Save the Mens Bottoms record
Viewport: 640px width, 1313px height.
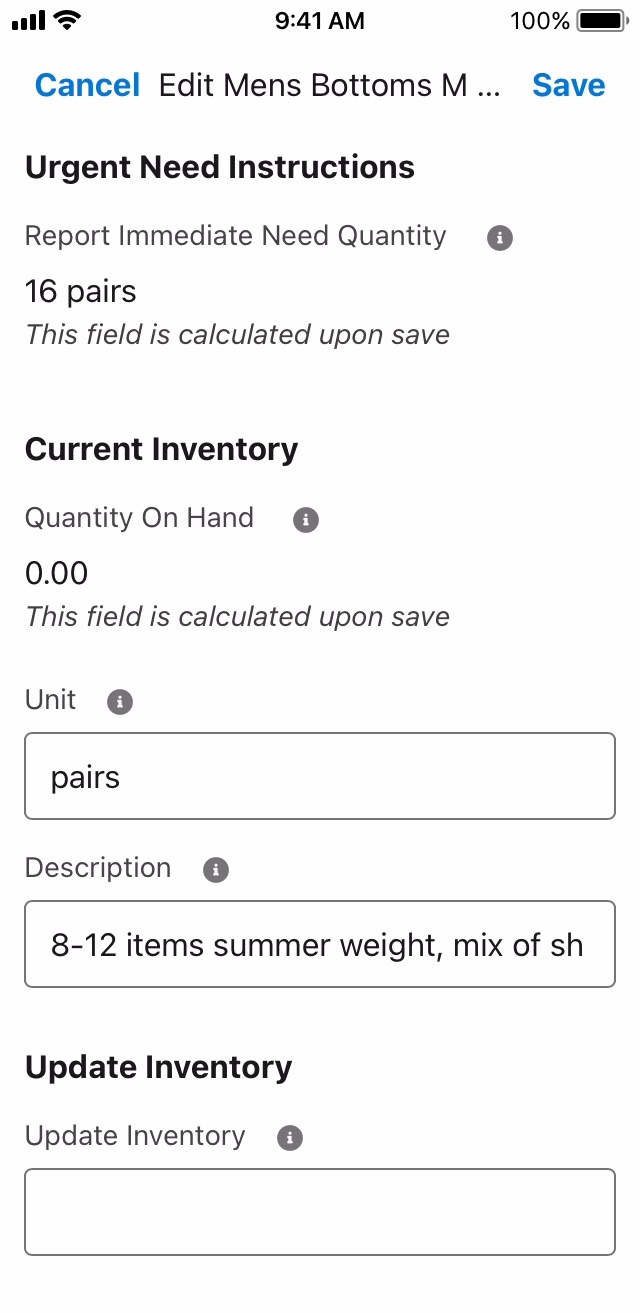click(x=569, y=86)
